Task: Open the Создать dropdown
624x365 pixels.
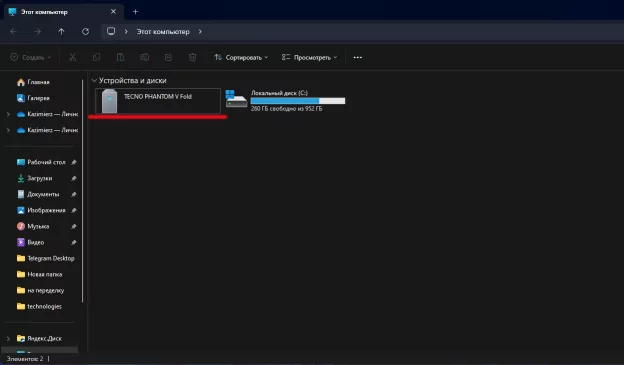Action: click(31, 57)
